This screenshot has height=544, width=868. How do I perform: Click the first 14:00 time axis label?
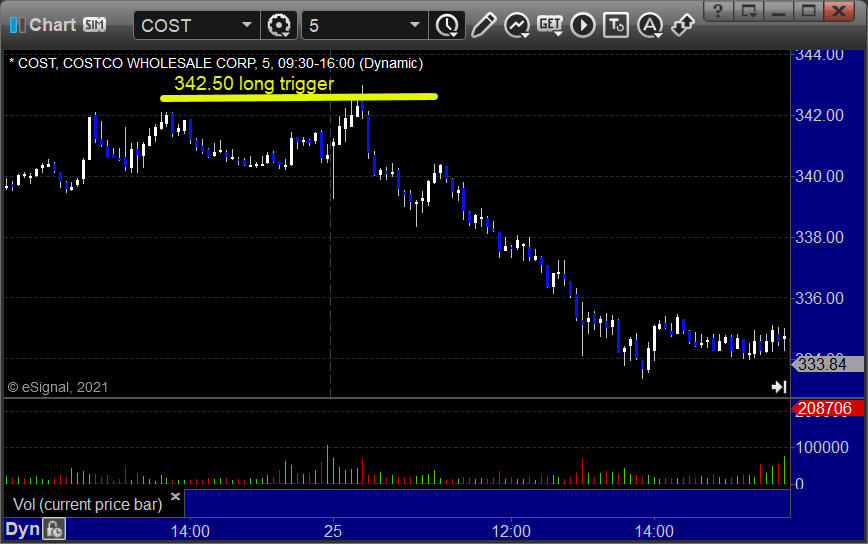190,531
